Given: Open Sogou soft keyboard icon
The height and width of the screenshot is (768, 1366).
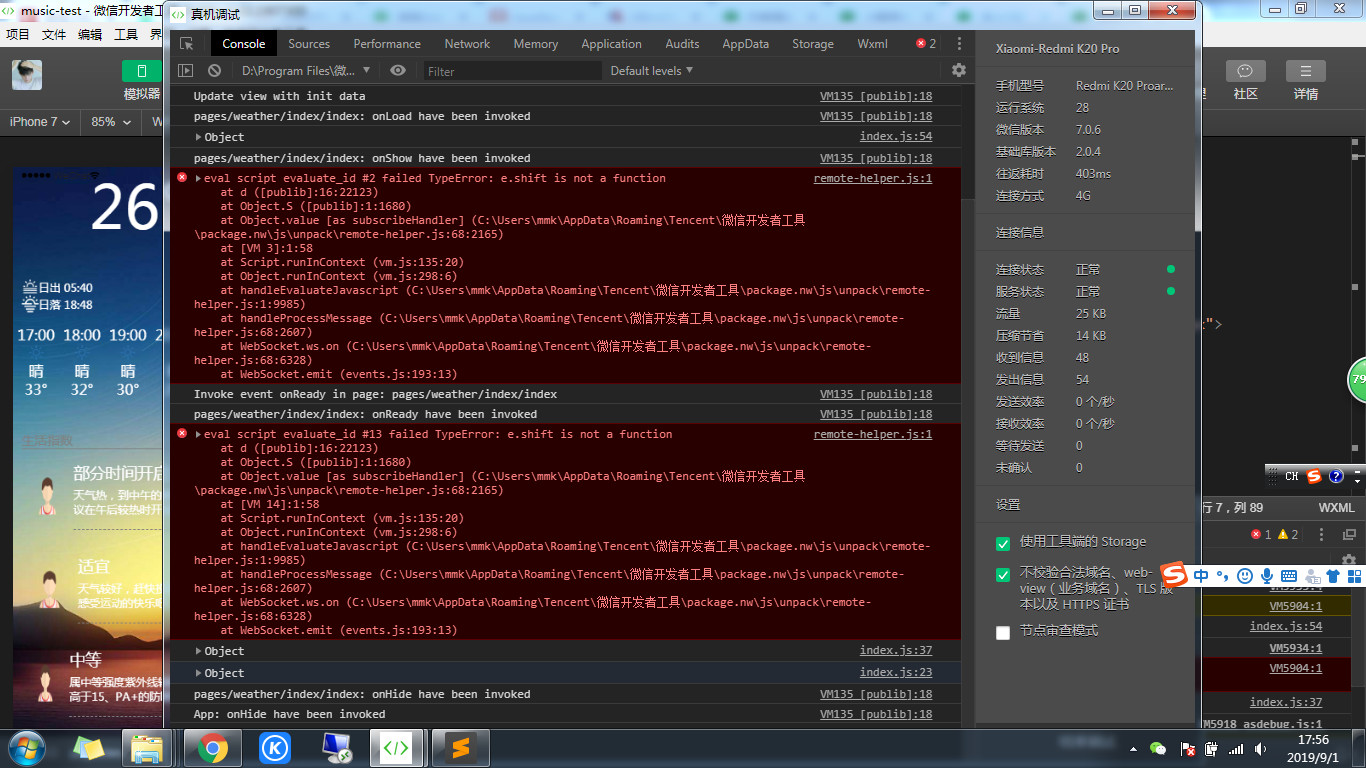Looking at the screenshot, I should (1288, 576).
